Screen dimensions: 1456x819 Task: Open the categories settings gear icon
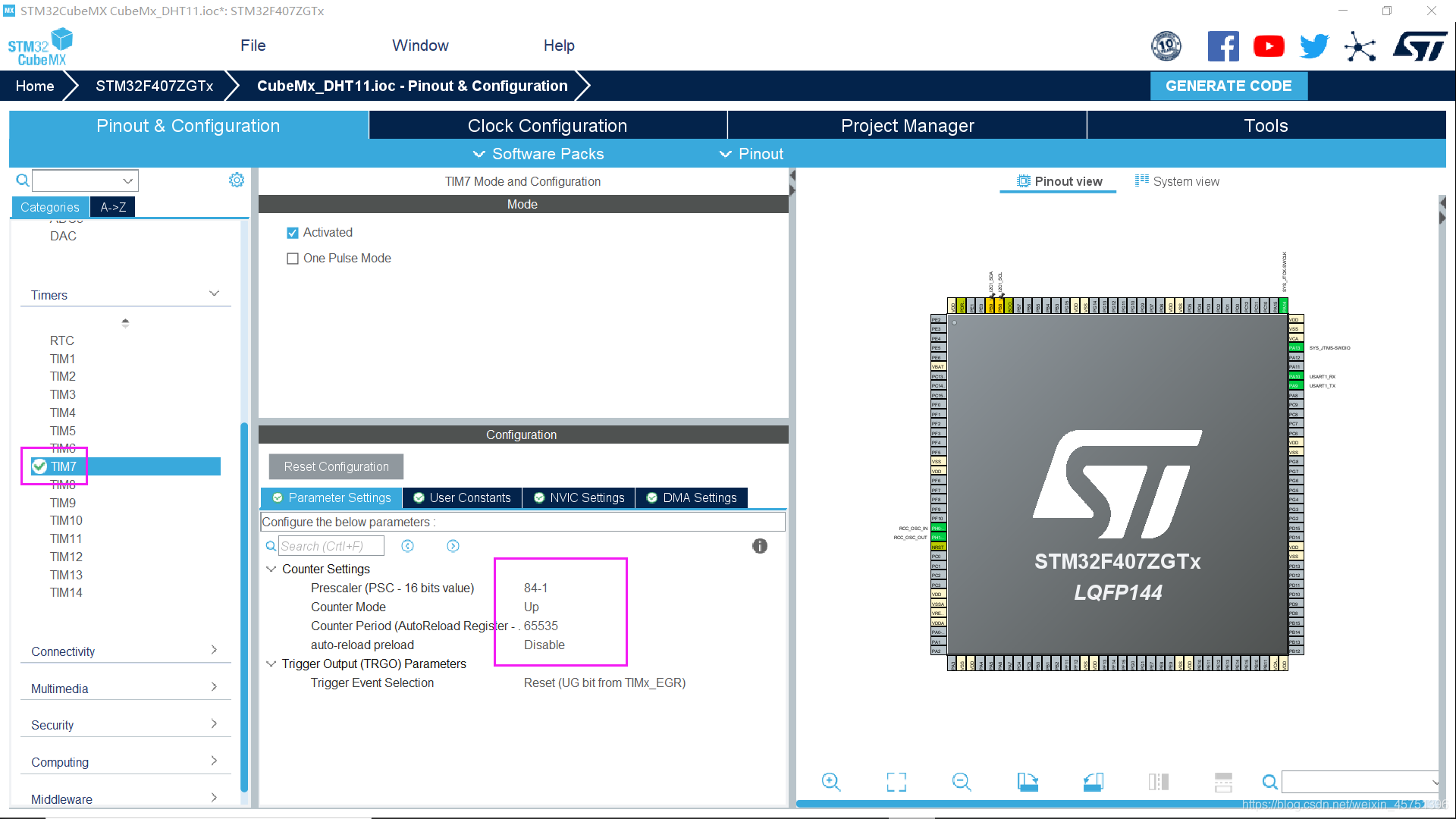(237, 180)
